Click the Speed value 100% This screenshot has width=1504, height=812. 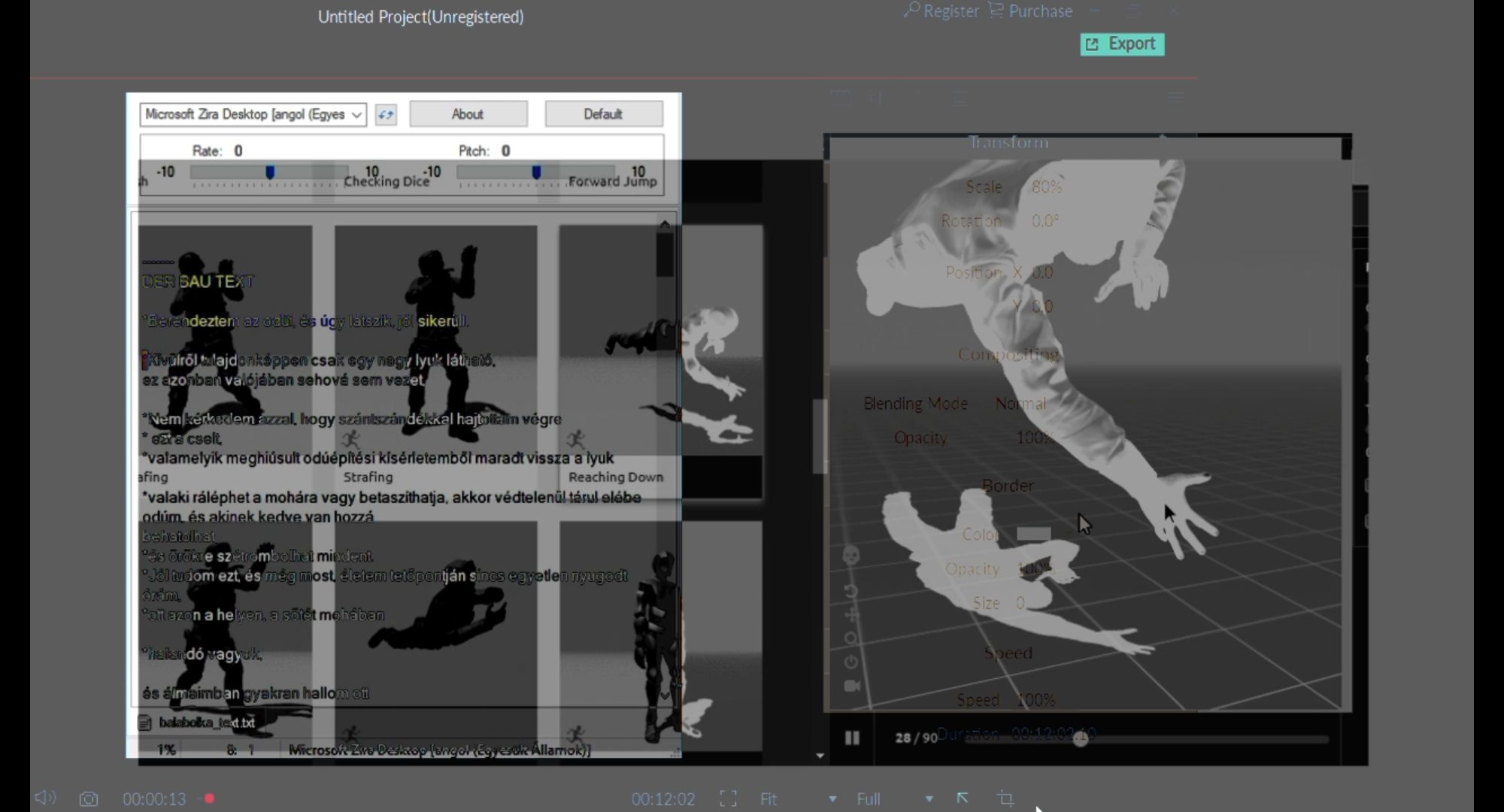pos(1036,700)
